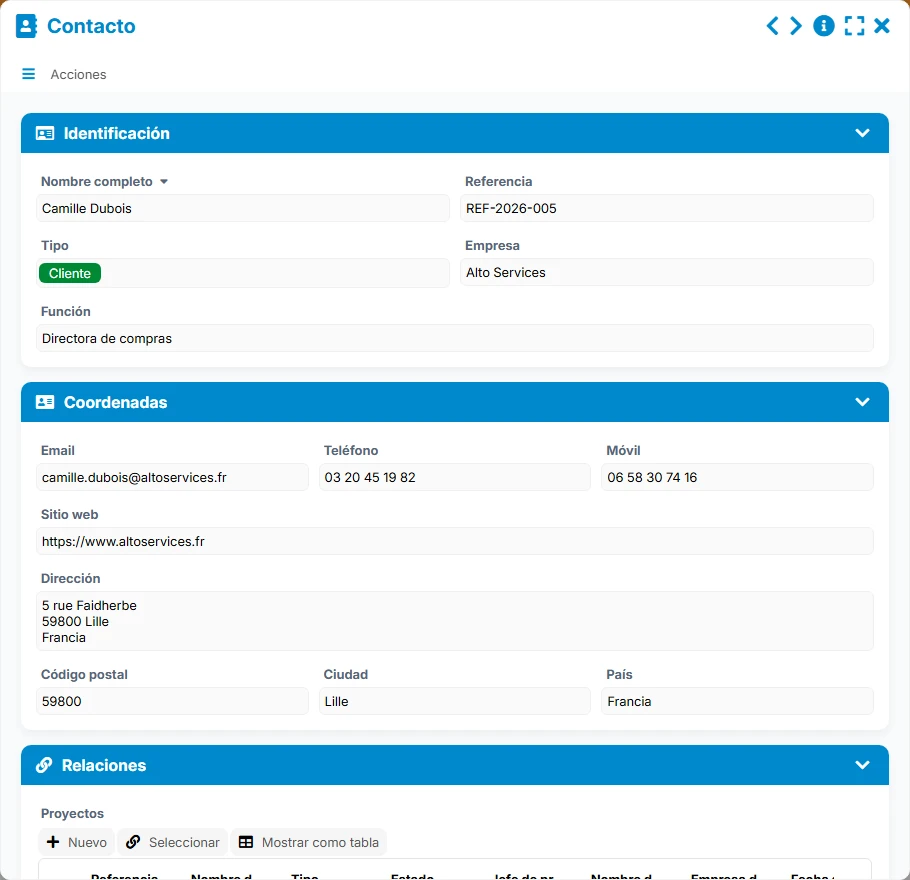Open the Acciones menu

[78, 74]
